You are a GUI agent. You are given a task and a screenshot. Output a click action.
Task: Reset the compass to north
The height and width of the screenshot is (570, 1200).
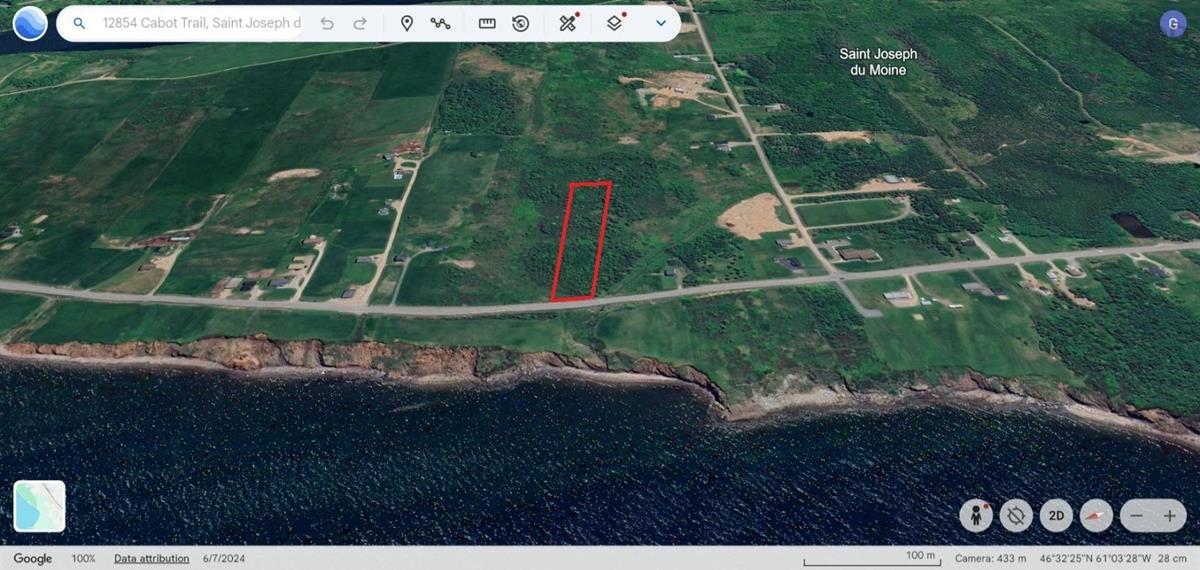click(x=1097, y=516)
